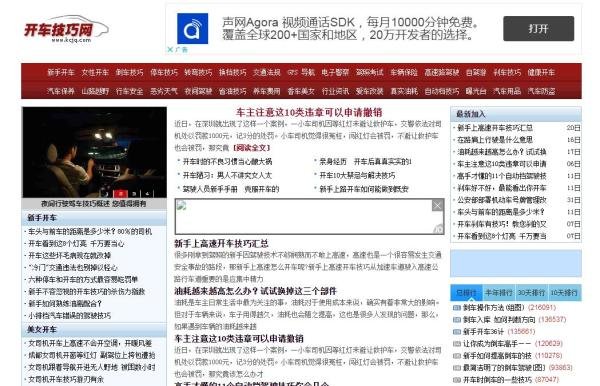This screenshot has height=386, width=600.
Task: Switch to the 总排行 ranking tab
Action: pos(466,293)
